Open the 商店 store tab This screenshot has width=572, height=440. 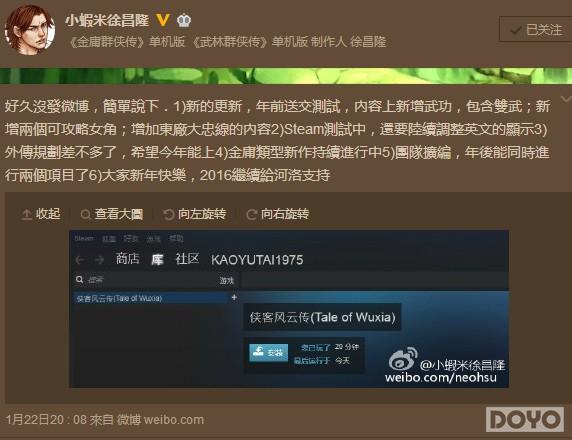coord(127,259)
